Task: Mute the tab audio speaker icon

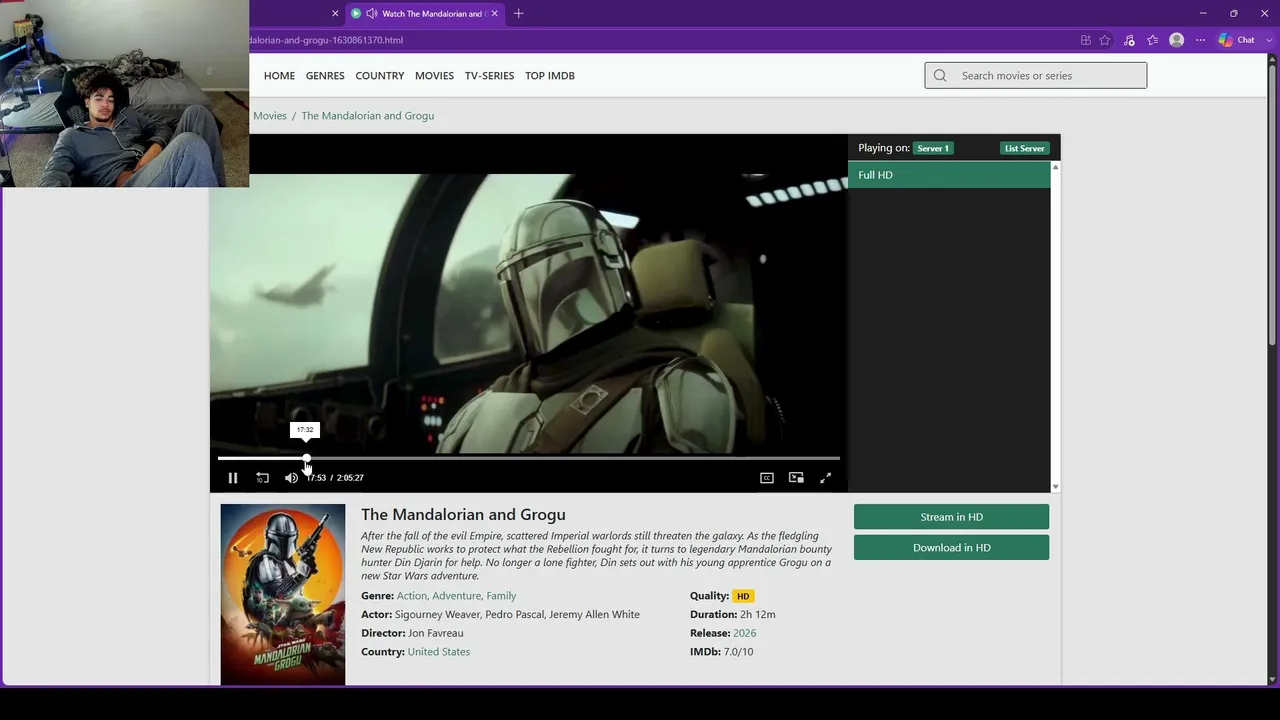Action: coord(372,14)
